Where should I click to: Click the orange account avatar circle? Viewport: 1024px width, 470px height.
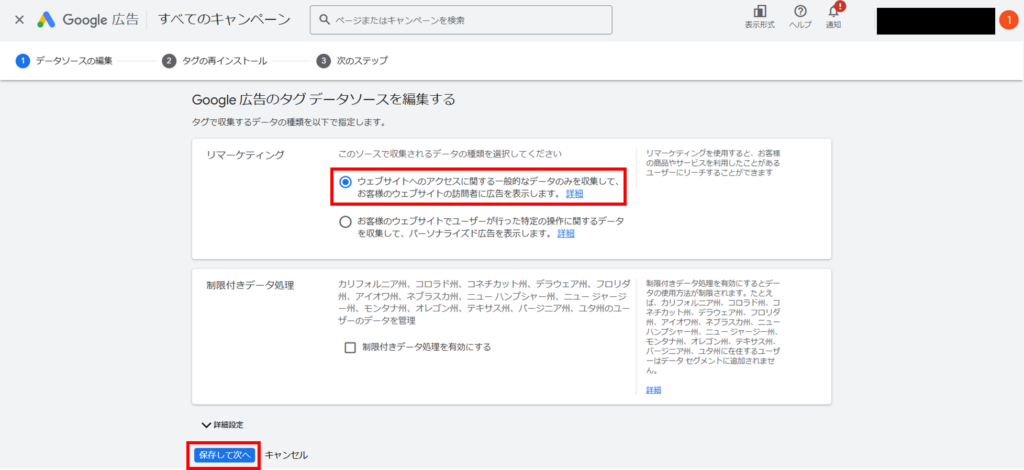pyautogui.click(x=1008, y=20)
